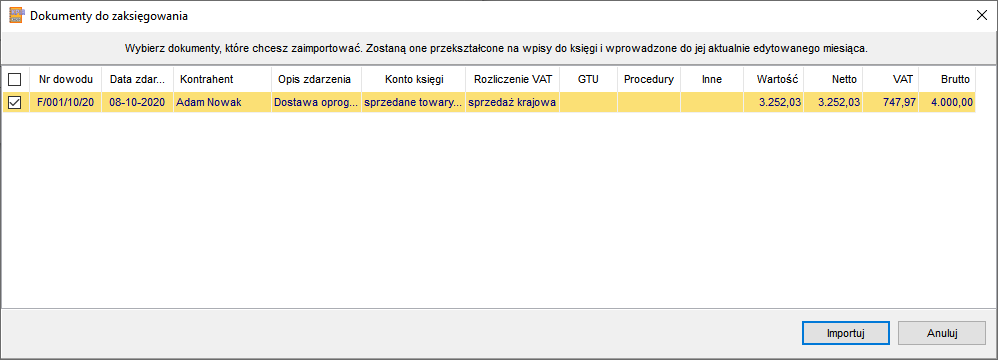Click the Inne column header
This screenshot has height=360, width=998.
[712, 80]
